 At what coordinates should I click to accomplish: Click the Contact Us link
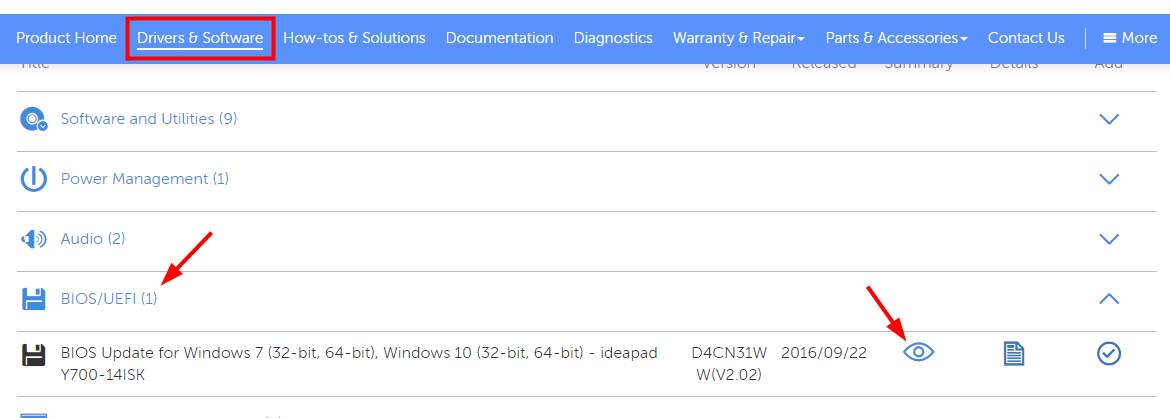pos(1026,37)
